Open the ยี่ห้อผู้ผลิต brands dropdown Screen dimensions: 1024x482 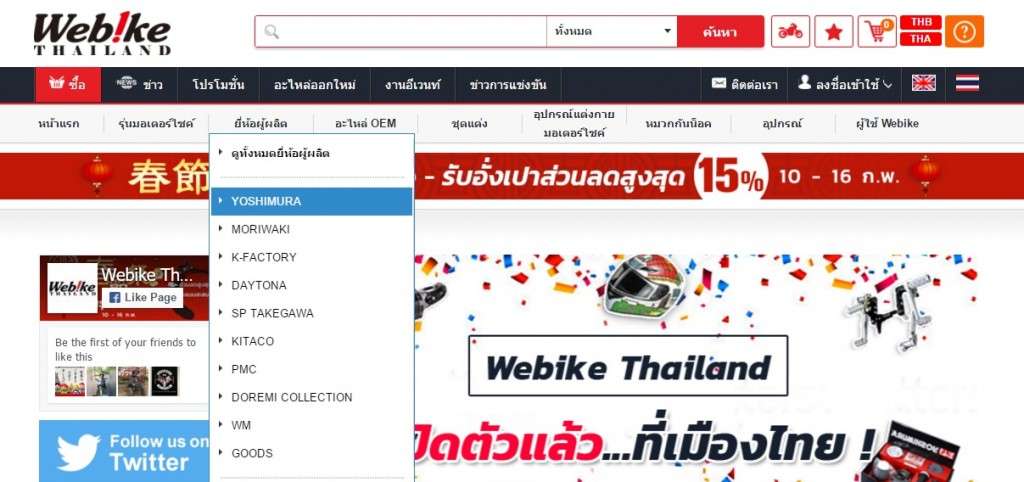261,123
